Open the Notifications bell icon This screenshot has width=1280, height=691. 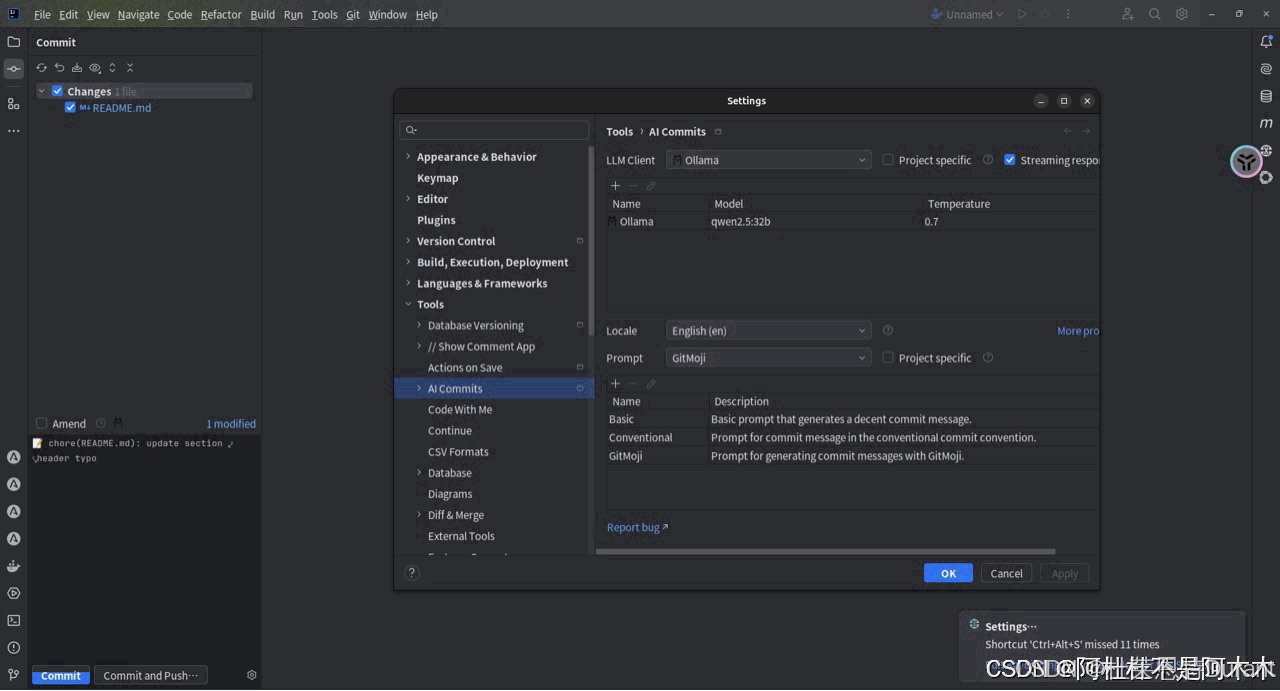click(x=1266, y=42)
